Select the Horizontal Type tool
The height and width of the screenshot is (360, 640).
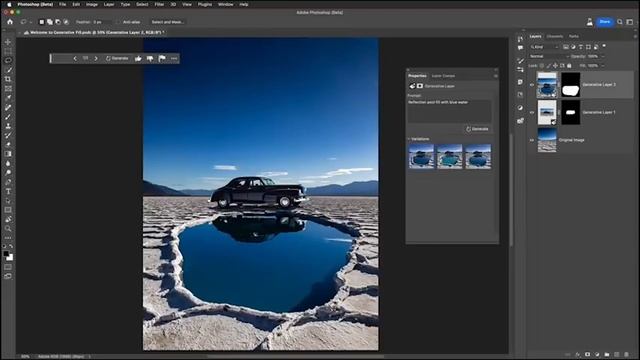pyautogui.click(x=8, y=191)
